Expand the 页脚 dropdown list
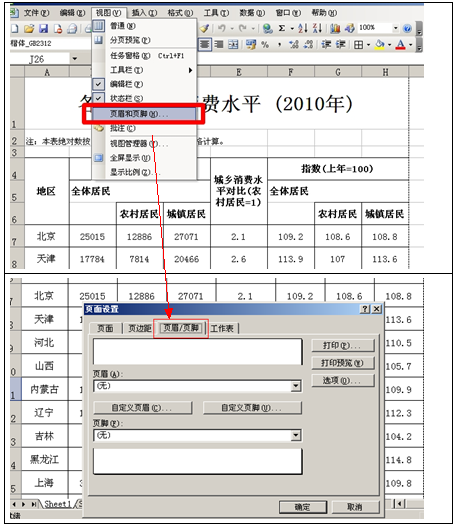455x528 pixels. (x=296, y=435)
